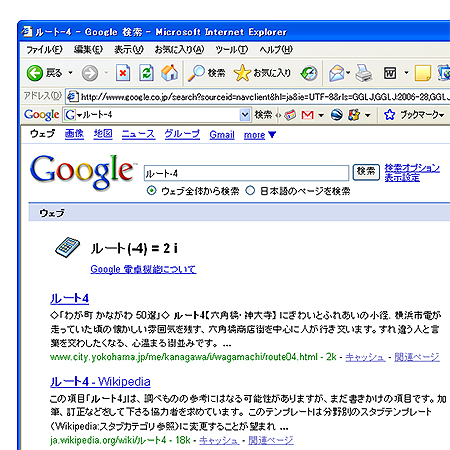Click the Maps (地図) link

tap(103, 134)
